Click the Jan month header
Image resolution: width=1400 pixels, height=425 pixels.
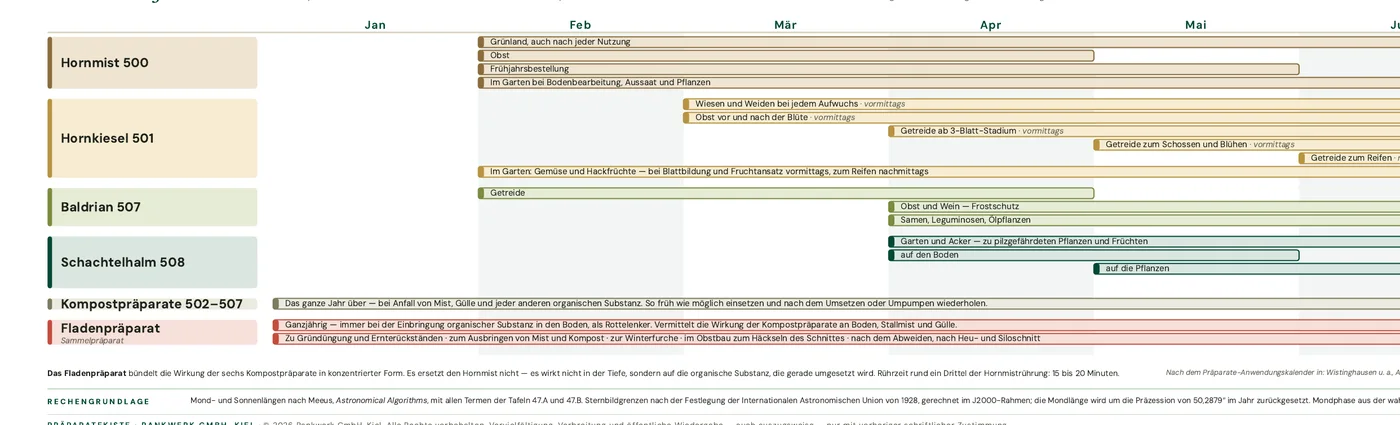click(x=375, y=25)
